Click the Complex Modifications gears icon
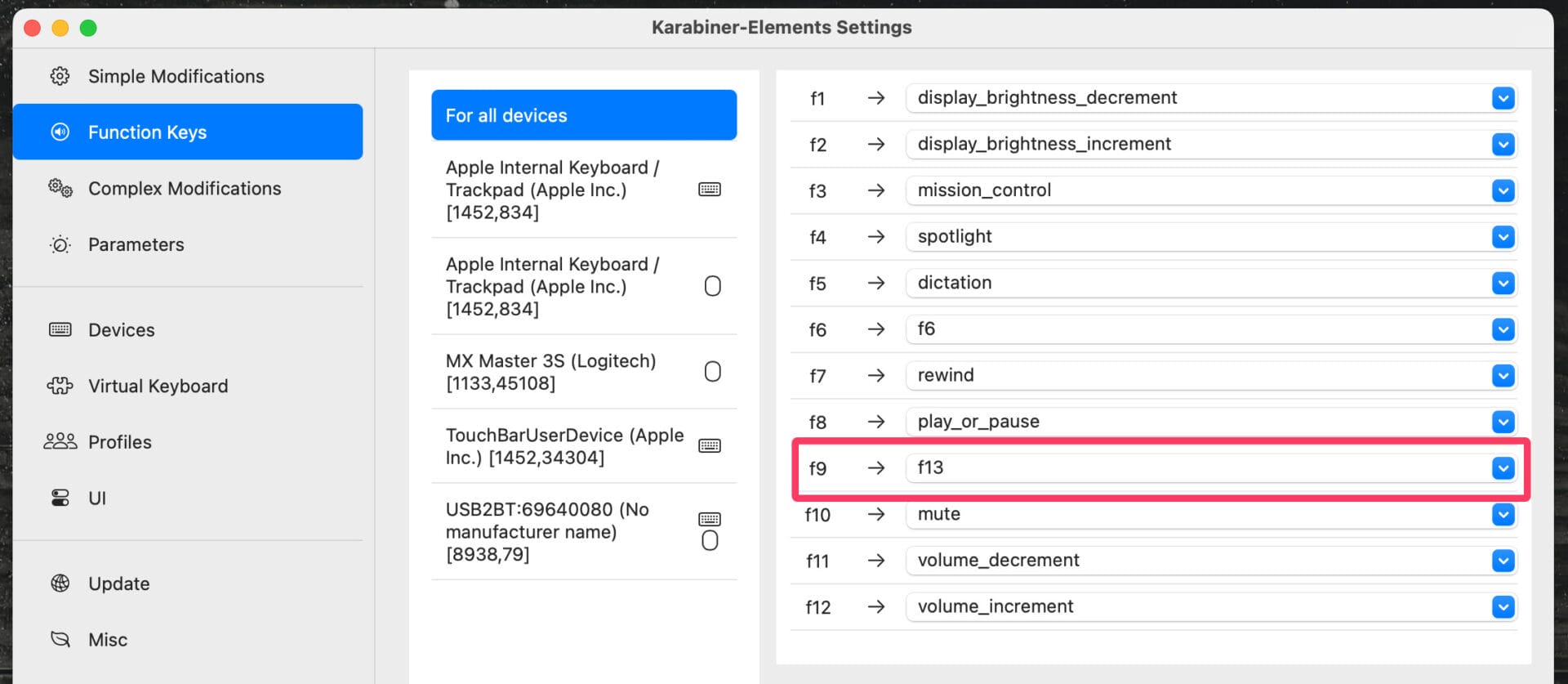Viewport: 1568px width, 684px height. [60, 188]
